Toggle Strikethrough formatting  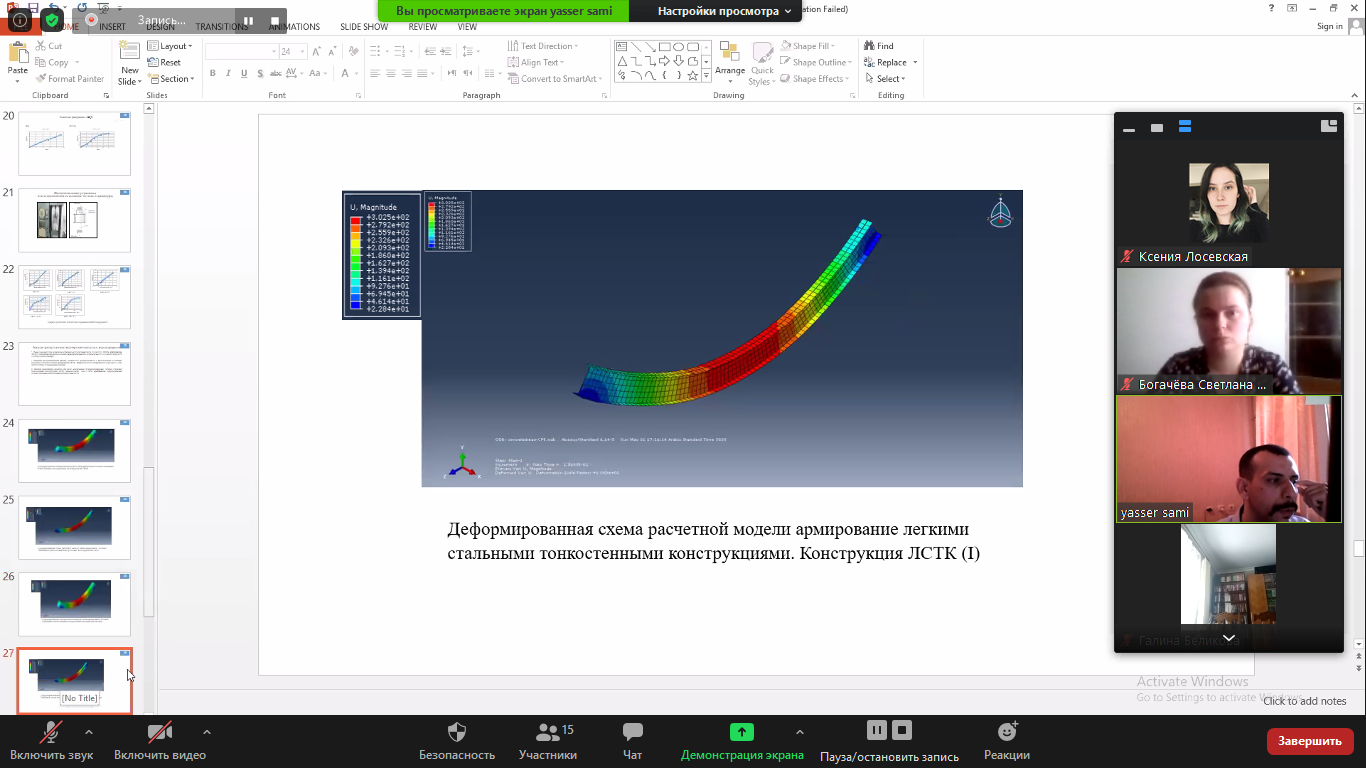pyautogui.click(x=275, y=74)
